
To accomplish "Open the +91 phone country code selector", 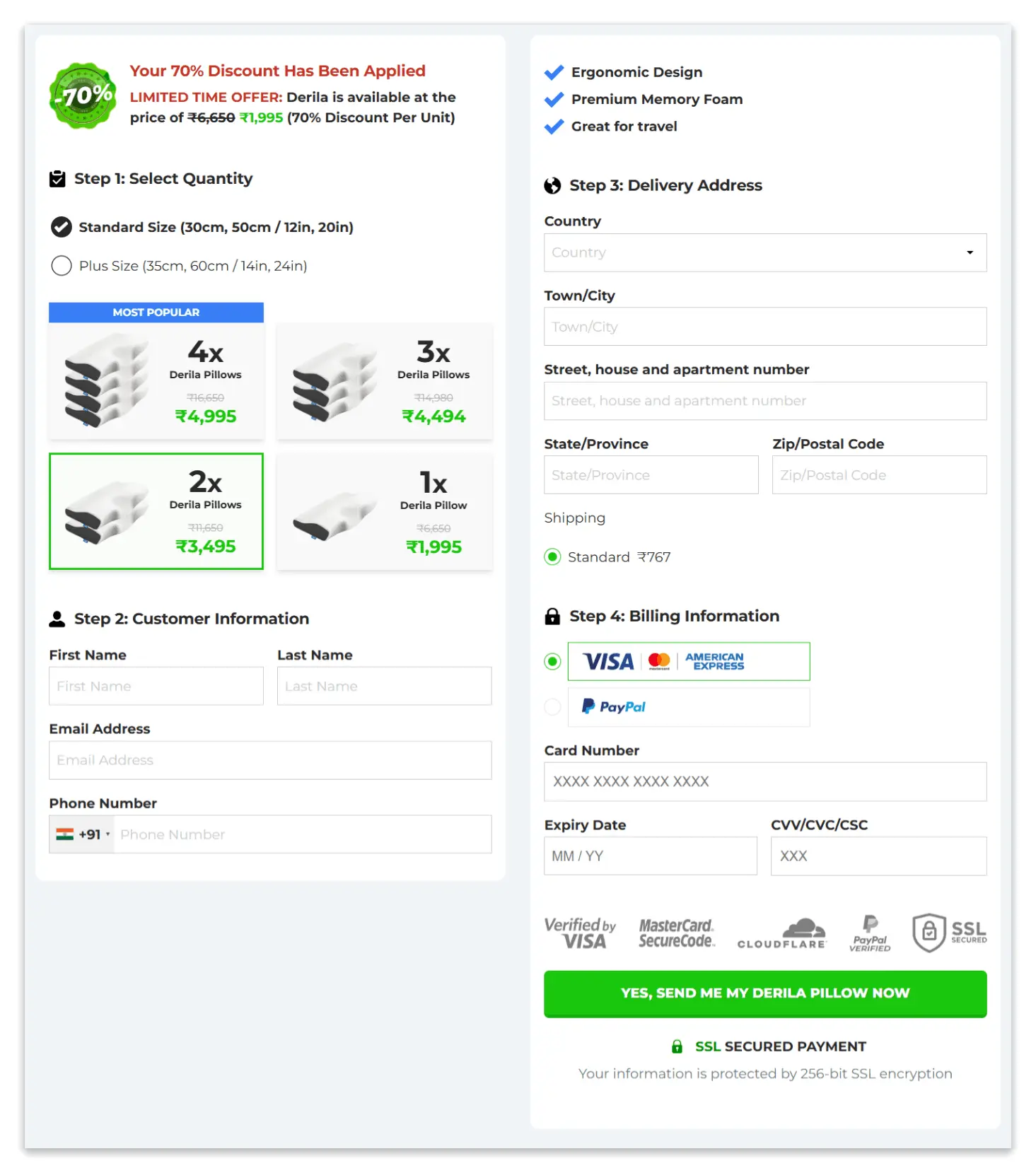I will (x=82, y=834).
